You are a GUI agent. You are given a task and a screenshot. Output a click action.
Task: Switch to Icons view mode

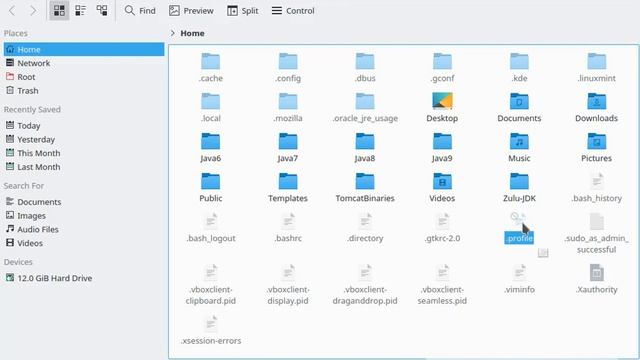click(x=59, y=11)
